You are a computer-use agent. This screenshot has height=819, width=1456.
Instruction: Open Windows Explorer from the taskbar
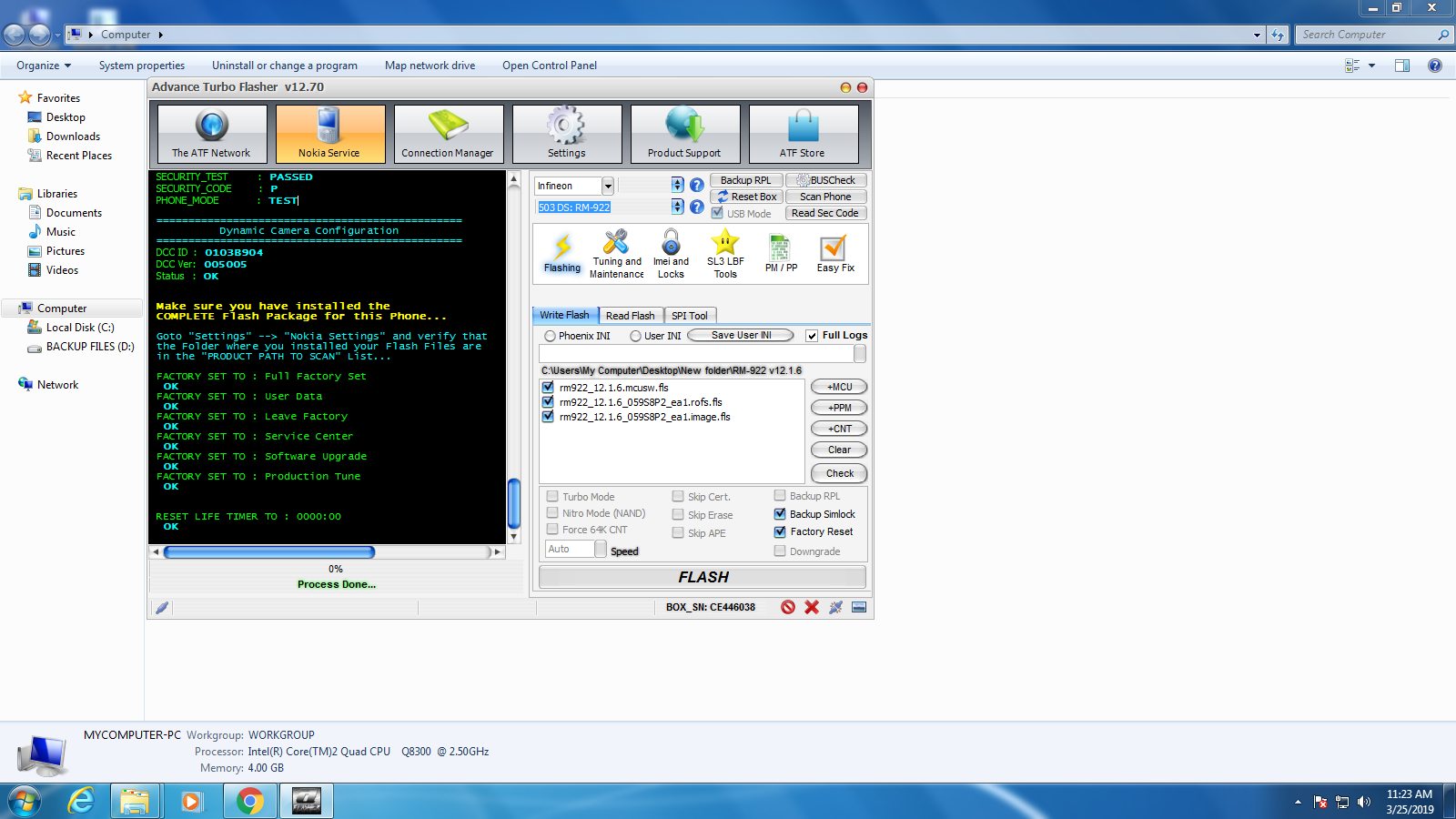135,801
